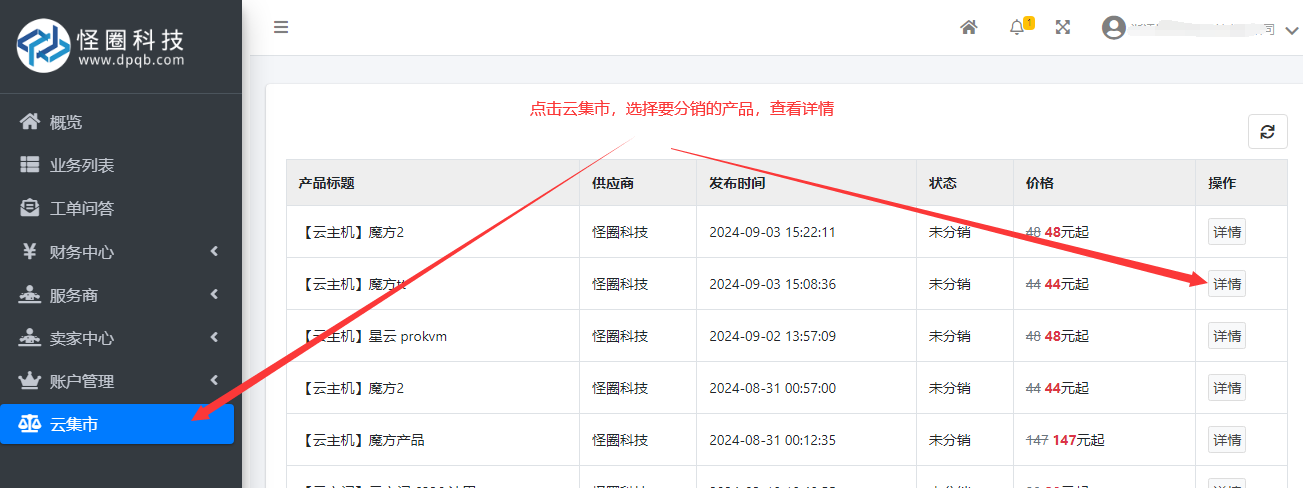The height and width of the screenshot is (488, 1303).
Task: Click date 2024-09-02 13:57:09
Action: [x=772, y=336]
